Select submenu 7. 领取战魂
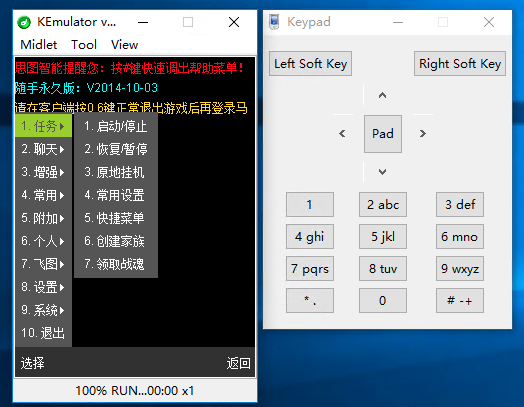This screenshot has height=407, width=524. pyautogui.click(x=116, y=264)
